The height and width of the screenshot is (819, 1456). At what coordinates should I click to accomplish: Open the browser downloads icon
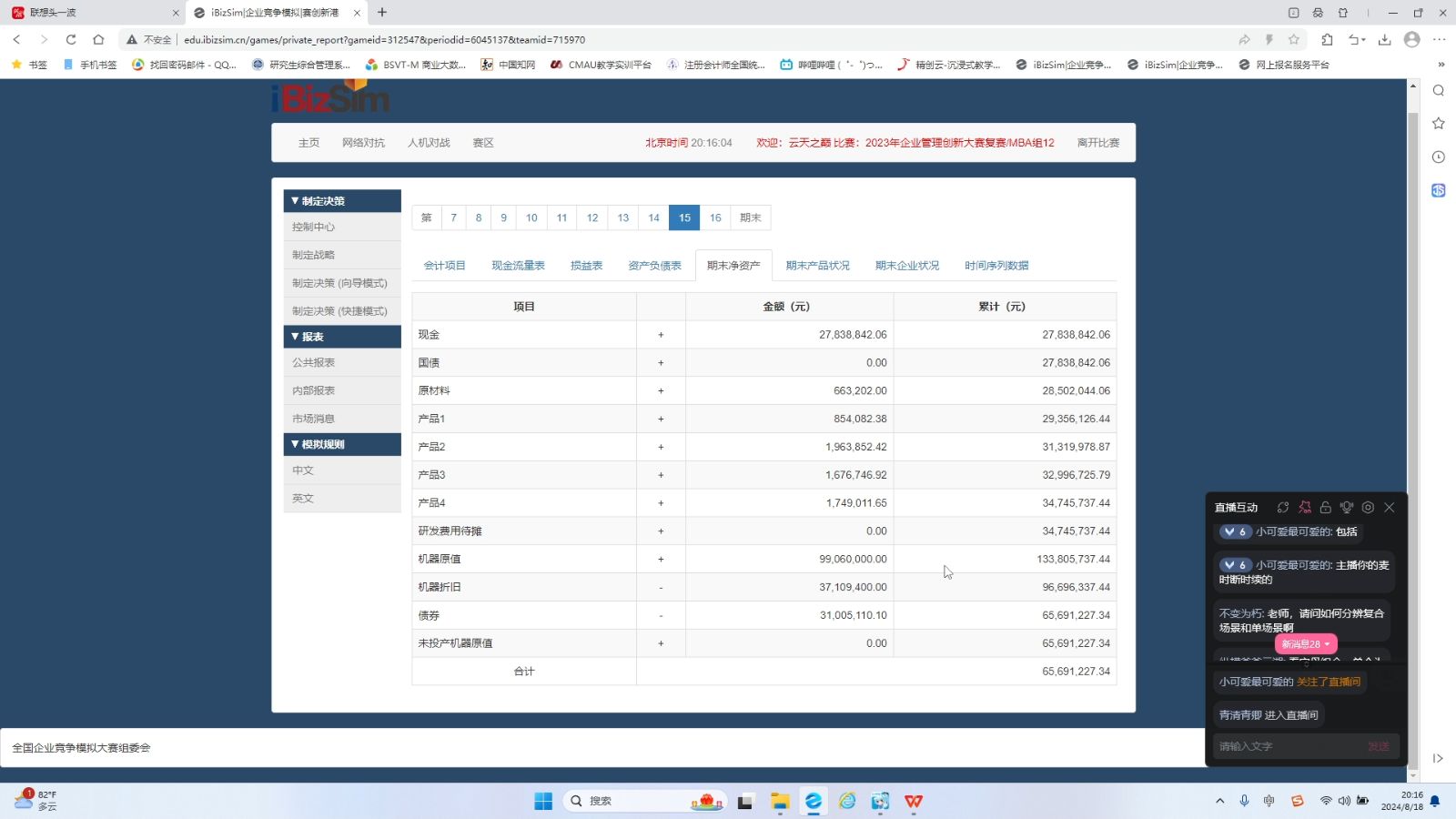(1384, 39)
